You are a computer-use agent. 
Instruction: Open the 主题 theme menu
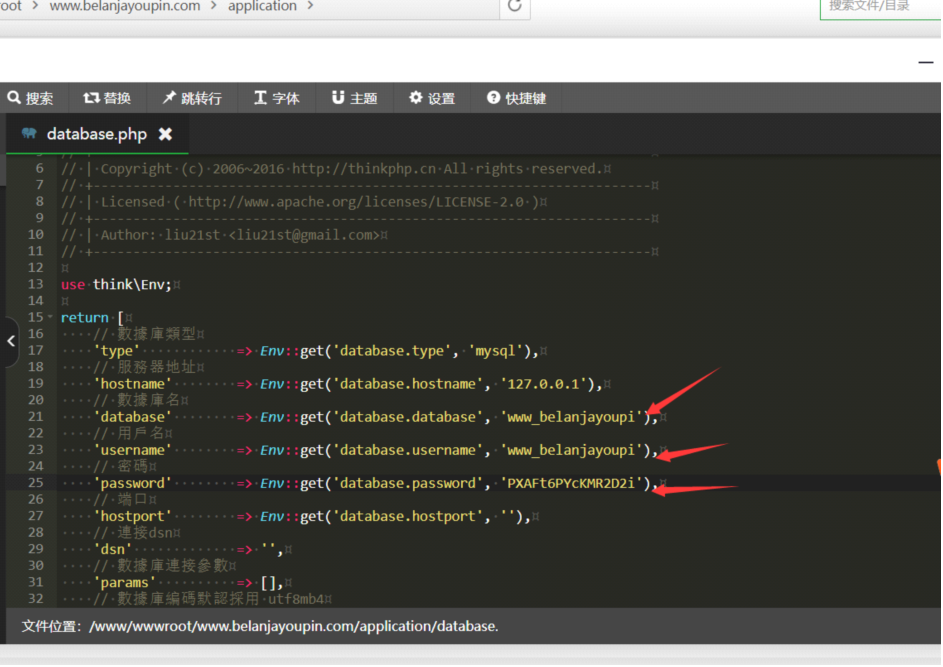click(354, 98)
